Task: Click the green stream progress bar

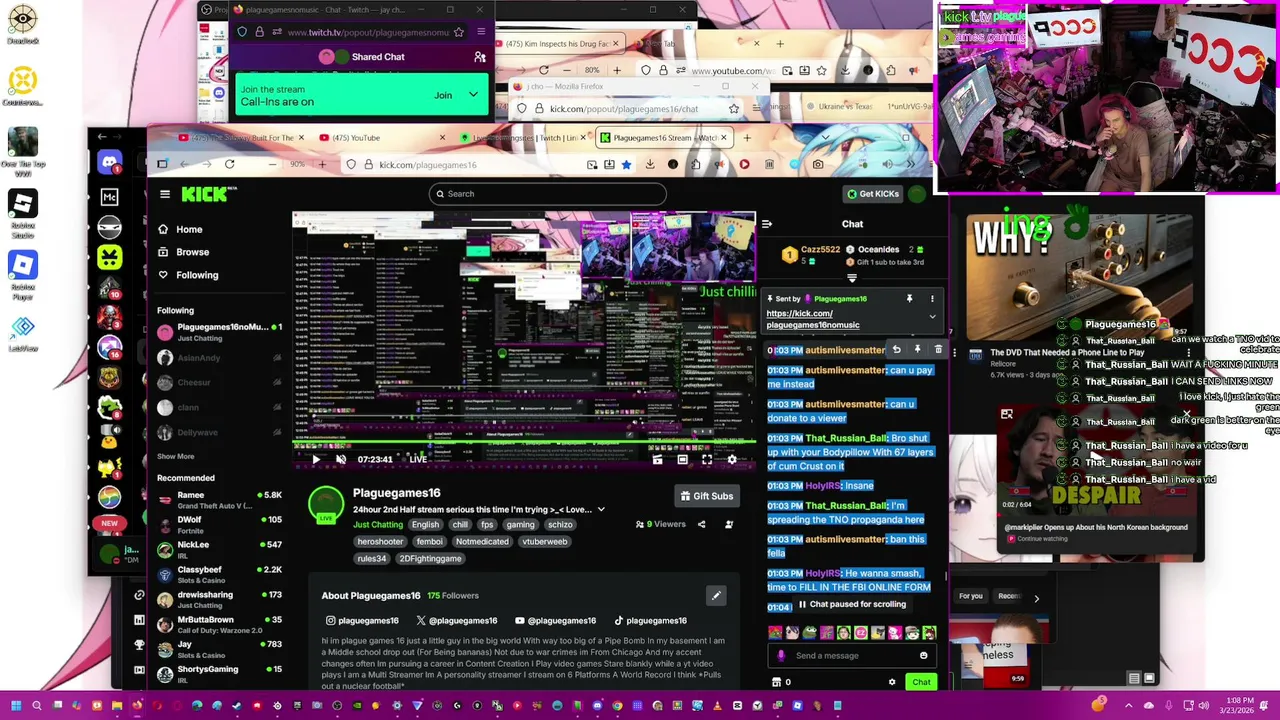Action: pyautogui.click(x=524, y=443)
